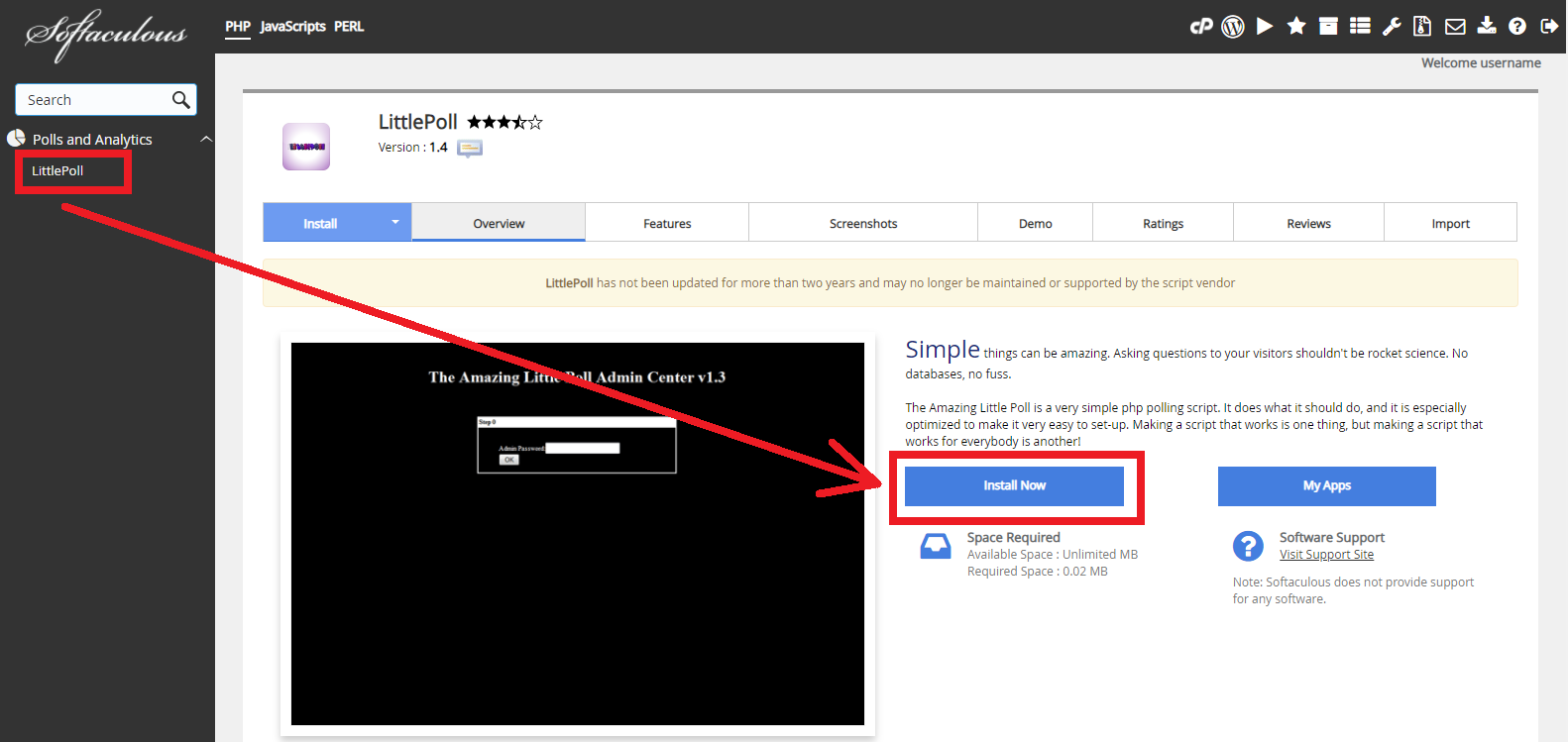Select the PERL scripts menu
Viewport: 1568px width, 742px height.
[x=349, y=27]
